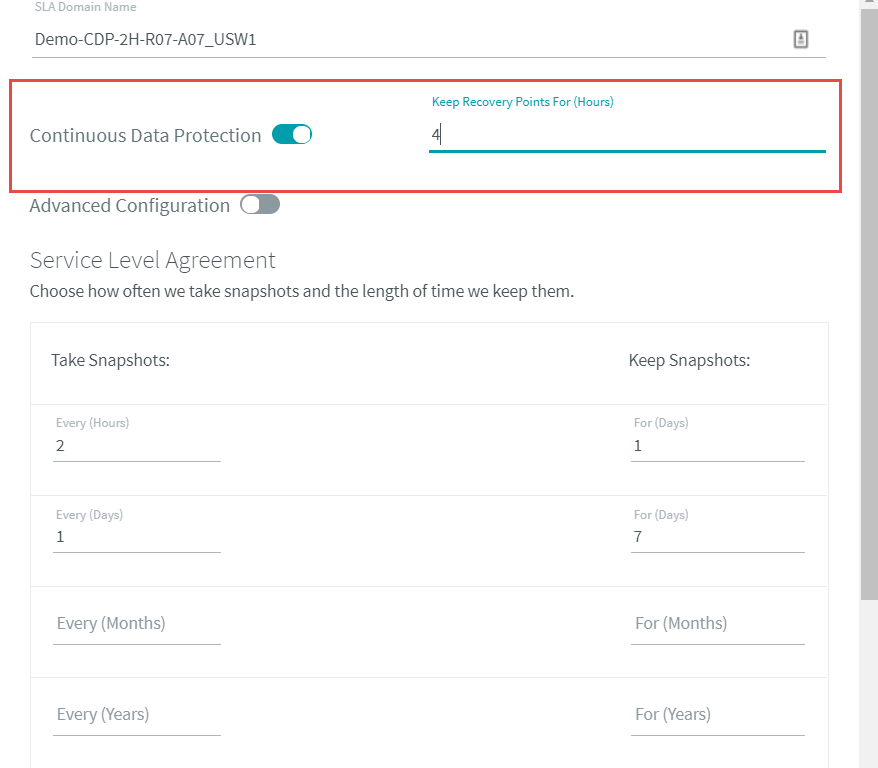Click the Every (Months) field
Image resolution: width=878 pixels, height=768 pixels.
(x=137, y=624)
